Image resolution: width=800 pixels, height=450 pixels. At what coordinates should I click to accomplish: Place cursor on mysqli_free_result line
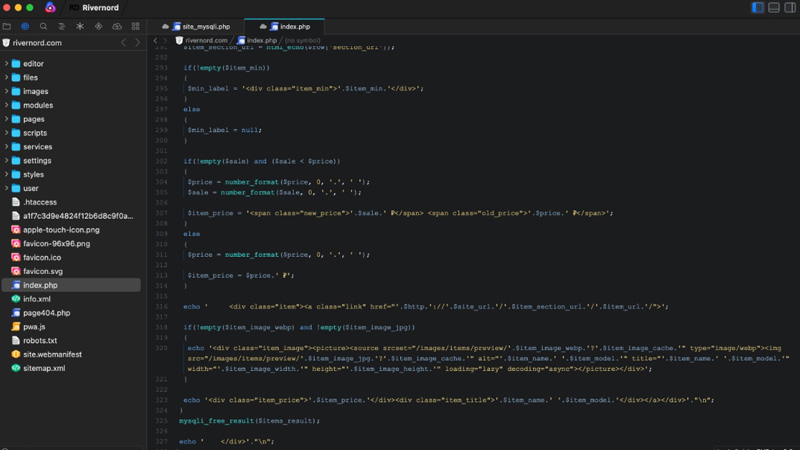(249, 421)
